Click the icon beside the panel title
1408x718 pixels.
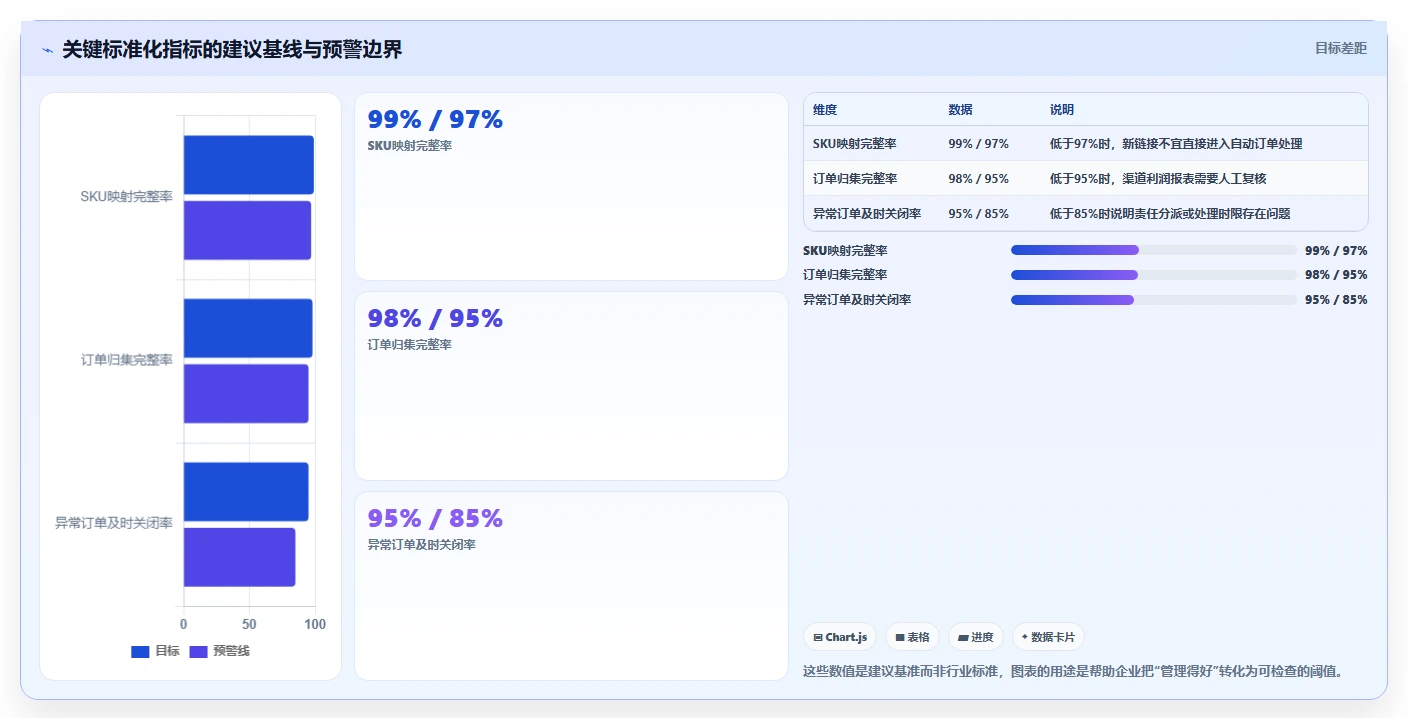pyautogui.click(x=47, y=50)
